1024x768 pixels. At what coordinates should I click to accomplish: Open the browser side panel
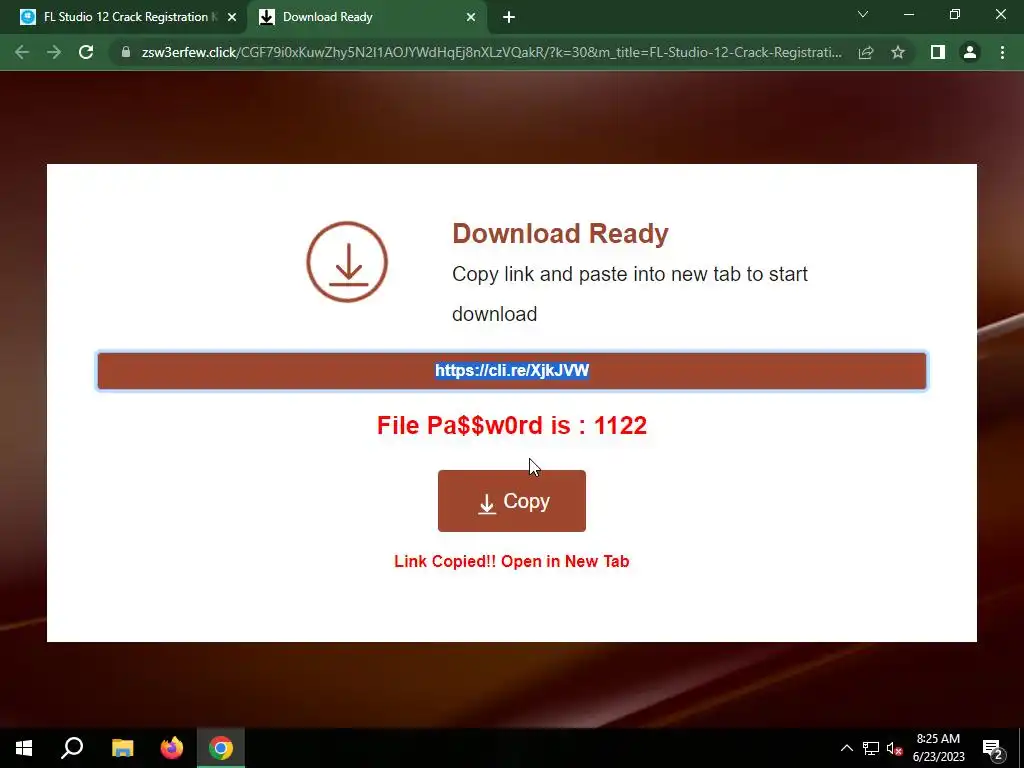click(938, 52)
